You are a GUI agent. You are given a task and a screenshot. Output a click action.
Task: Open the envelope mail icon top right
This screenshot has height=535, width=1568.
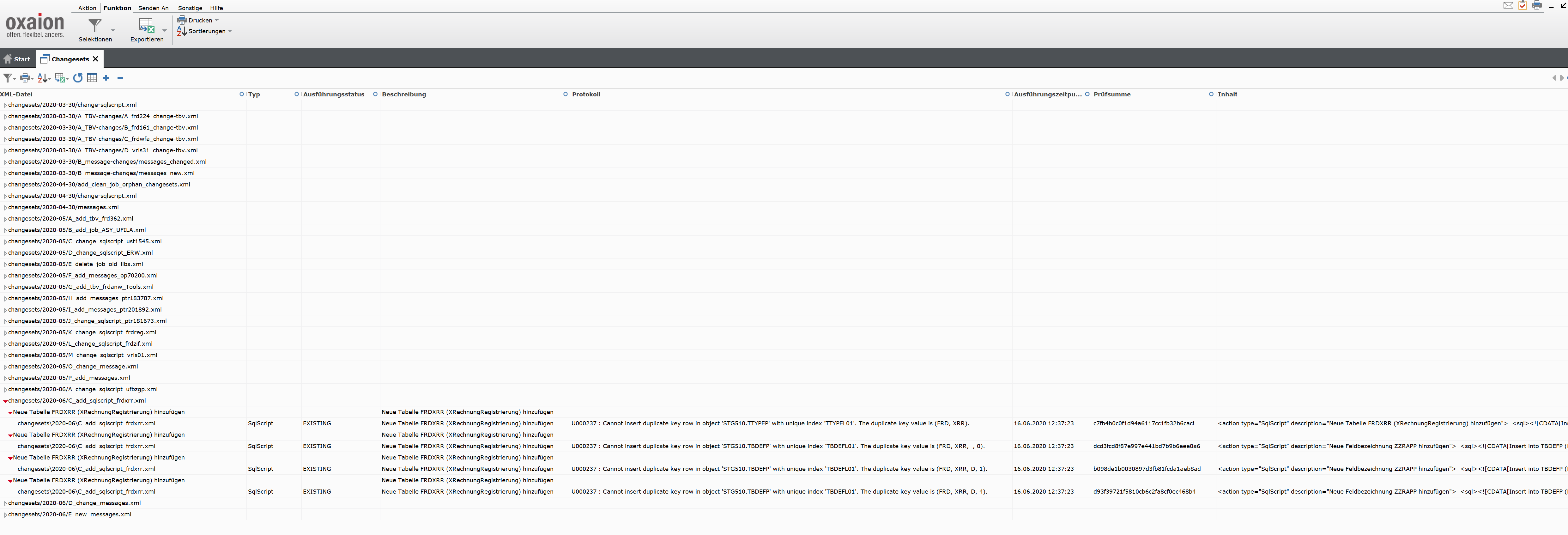point(1508,5)
